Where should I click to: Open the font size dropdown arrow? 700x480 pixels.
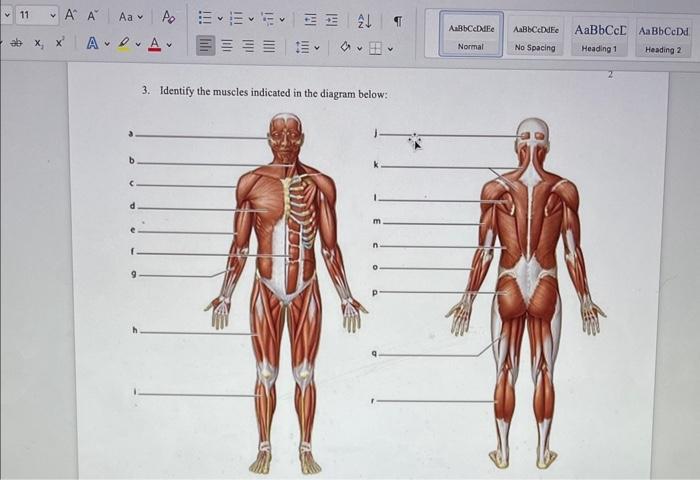click(53, 16)
